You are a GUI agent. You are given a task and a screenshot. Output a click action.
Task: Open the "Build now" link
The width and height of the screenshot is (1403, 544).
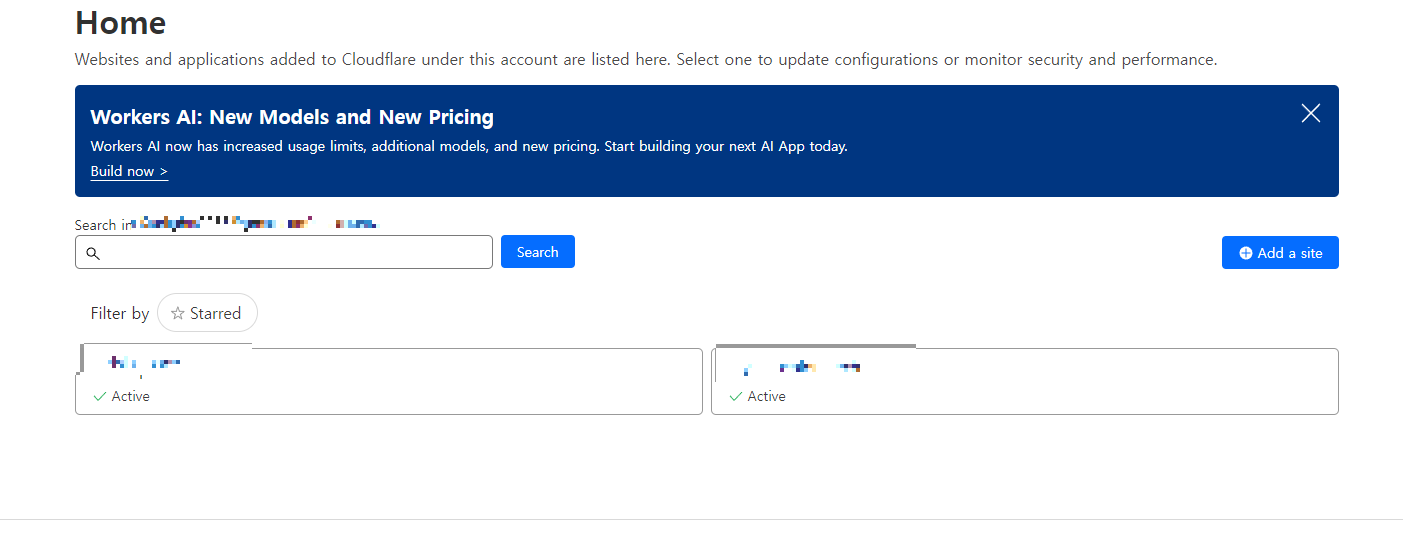click(x=129, y=172)
